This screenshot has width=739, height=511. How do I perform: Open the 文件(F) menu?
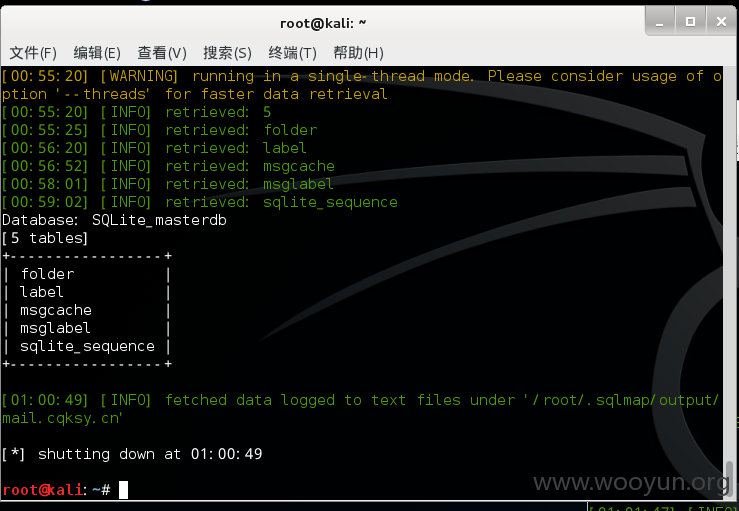[x=33, y=53]
